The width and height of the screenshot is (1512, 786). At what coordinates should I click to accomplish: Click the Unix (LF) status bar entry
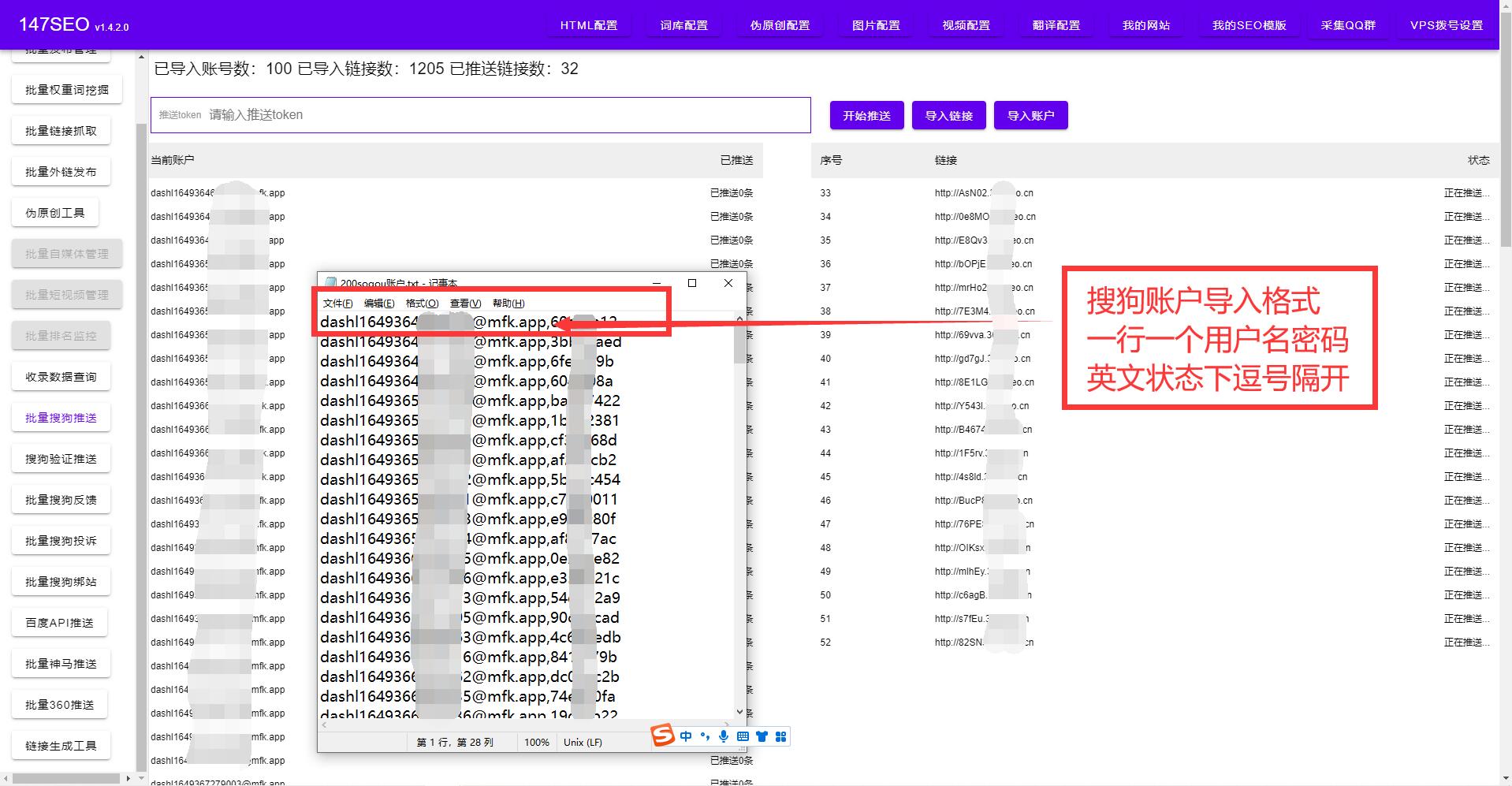click(583, 743)
